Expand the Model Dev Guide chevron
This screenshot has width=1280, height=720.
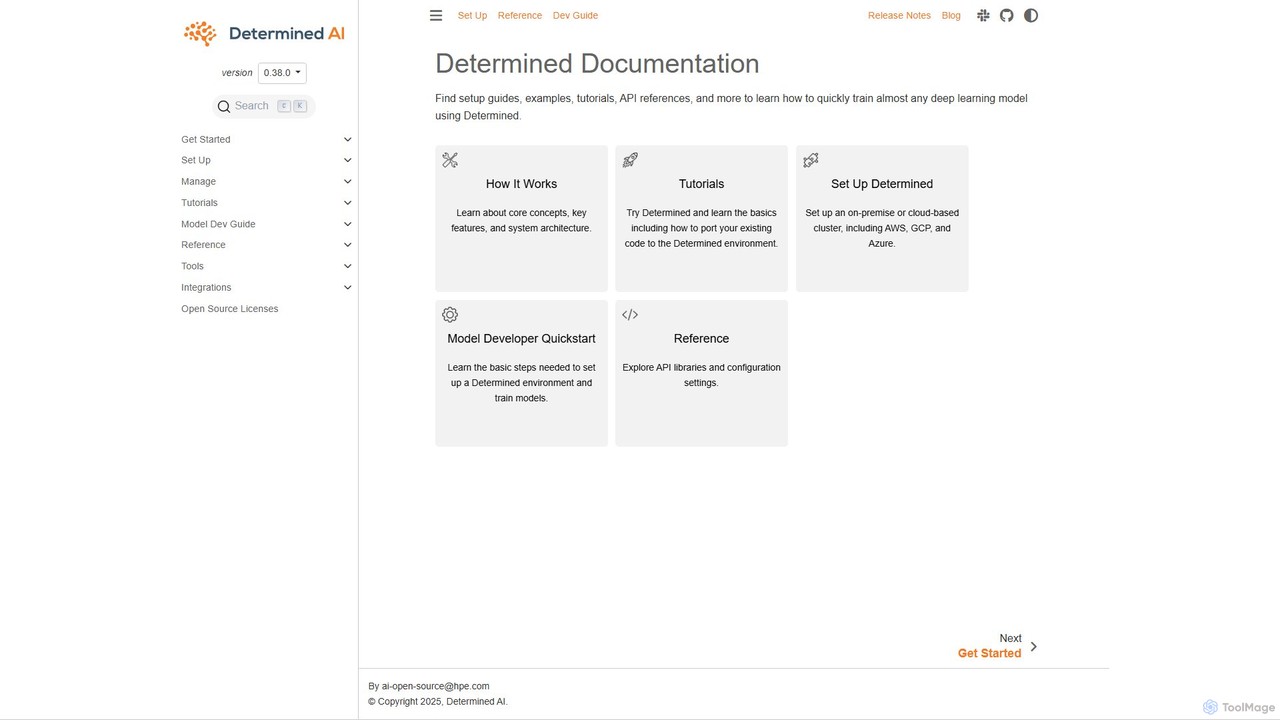pyautogui.click(x=348, y=224)
